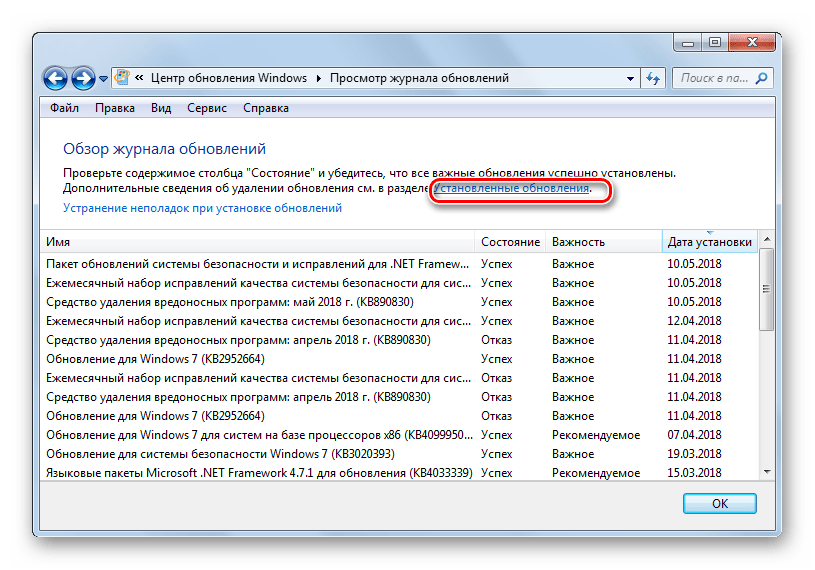Click the vertical scrollbar thumb
The width and height of the screenshot is (815, 570).
(x=766, y=289)
